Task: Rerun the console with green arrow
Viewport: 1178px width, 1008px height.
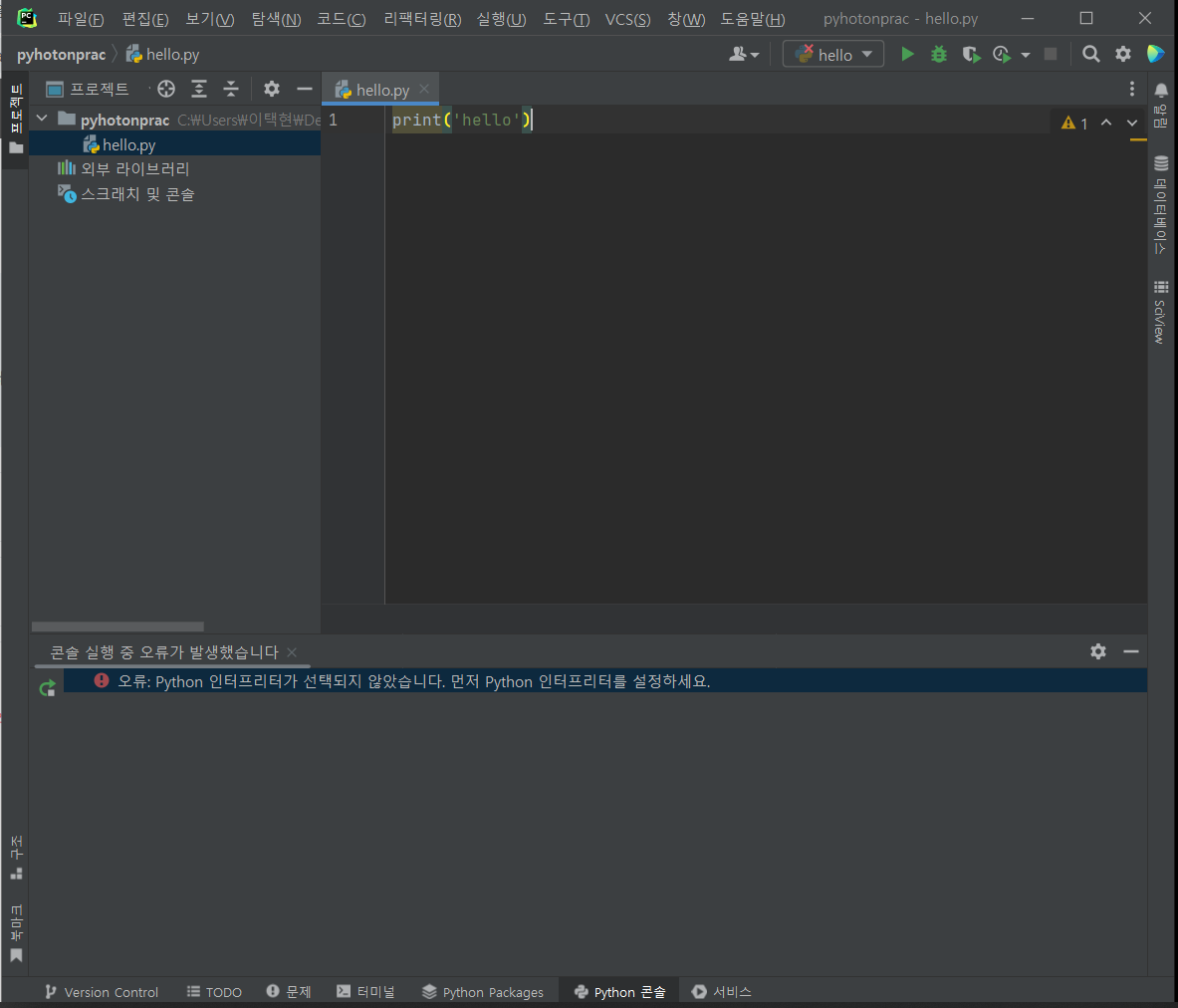Action: pyautogui.click(x=48, y=687)
